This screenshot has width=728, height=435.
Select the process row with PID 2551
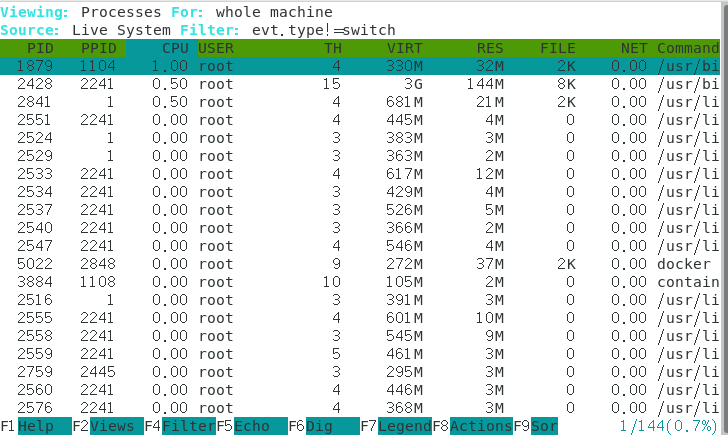[360, 120]
